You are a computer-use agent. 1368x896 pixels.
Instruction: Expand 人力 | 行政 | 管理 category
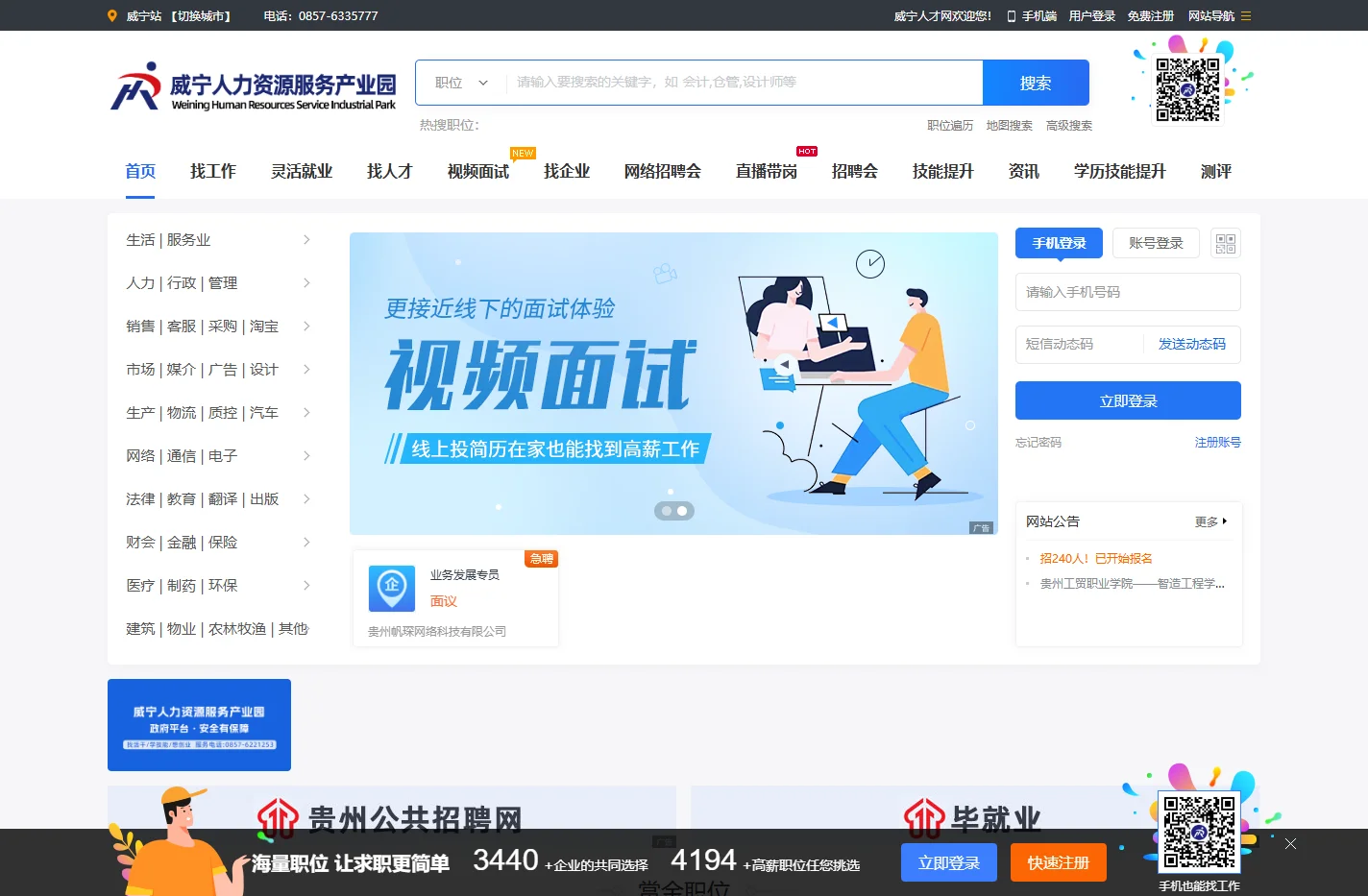[218, 282]
